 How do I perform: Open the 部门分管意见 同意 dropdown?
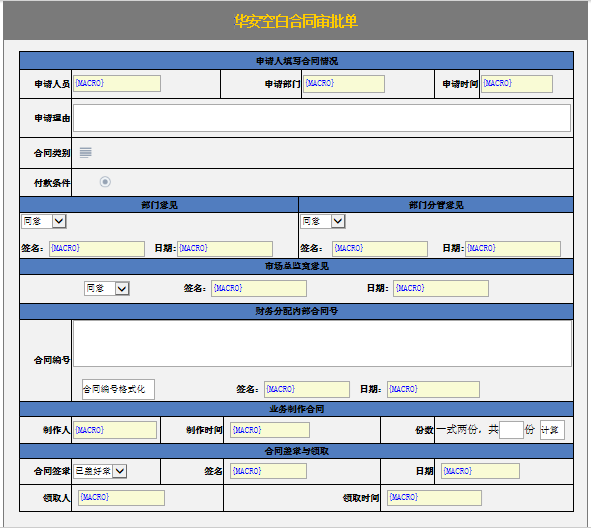323,221
